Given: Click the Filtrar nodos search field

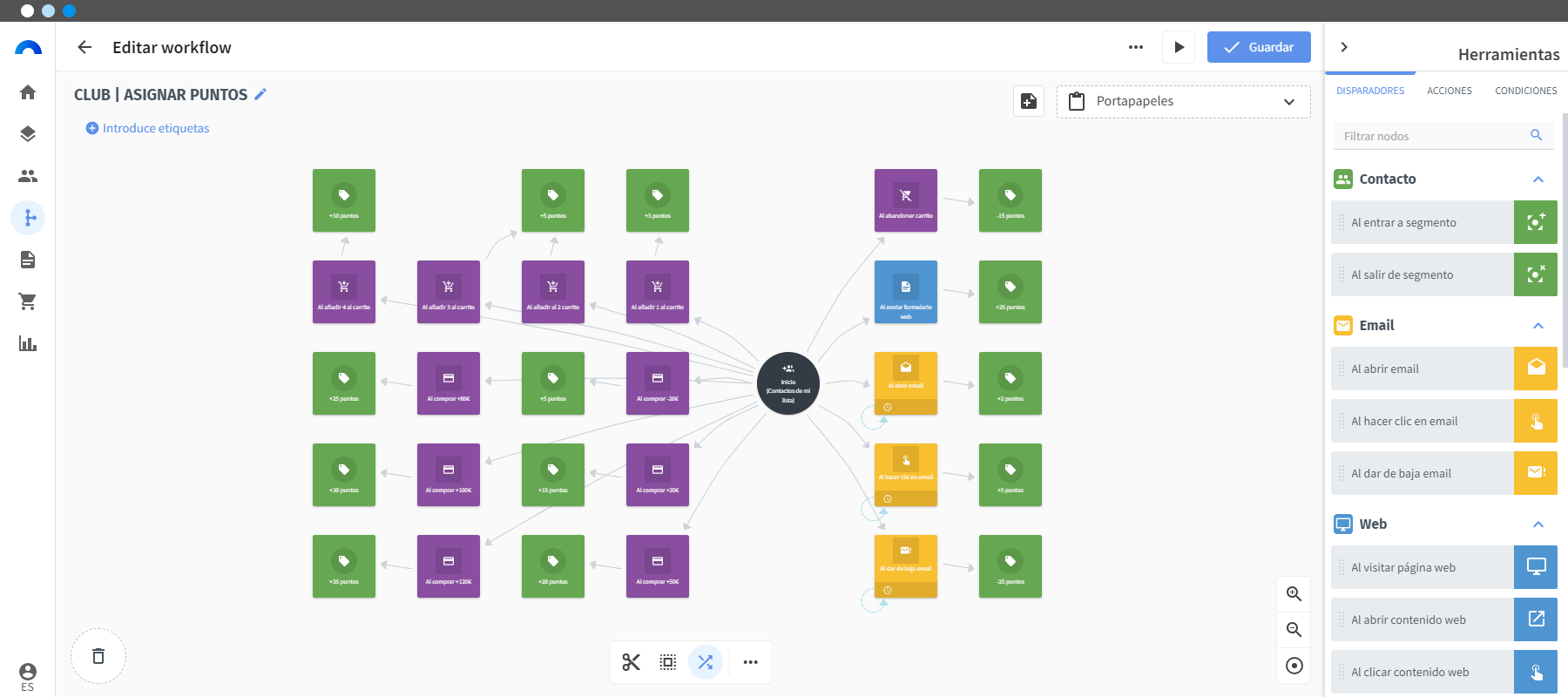Looking at the screenshot, I should click(1443, 136).
